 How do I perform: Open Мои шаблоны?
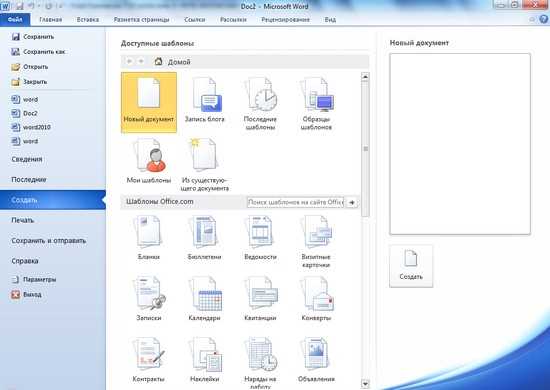pos(149,161)
